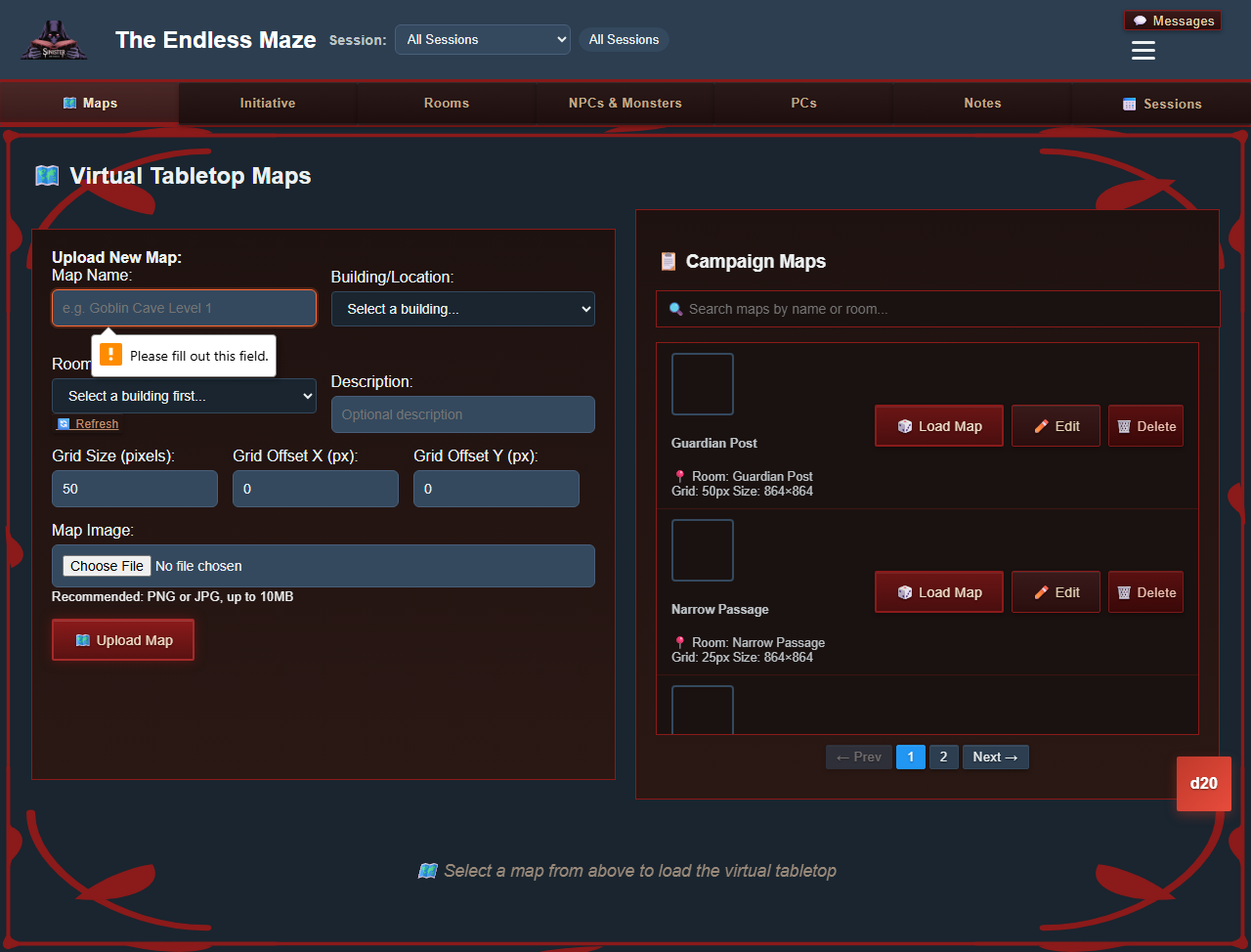Image resolution: width=1251 pixels, height=952 pixels.
Task: Roll the d20 dice widget
Action: coord(1203,783)
